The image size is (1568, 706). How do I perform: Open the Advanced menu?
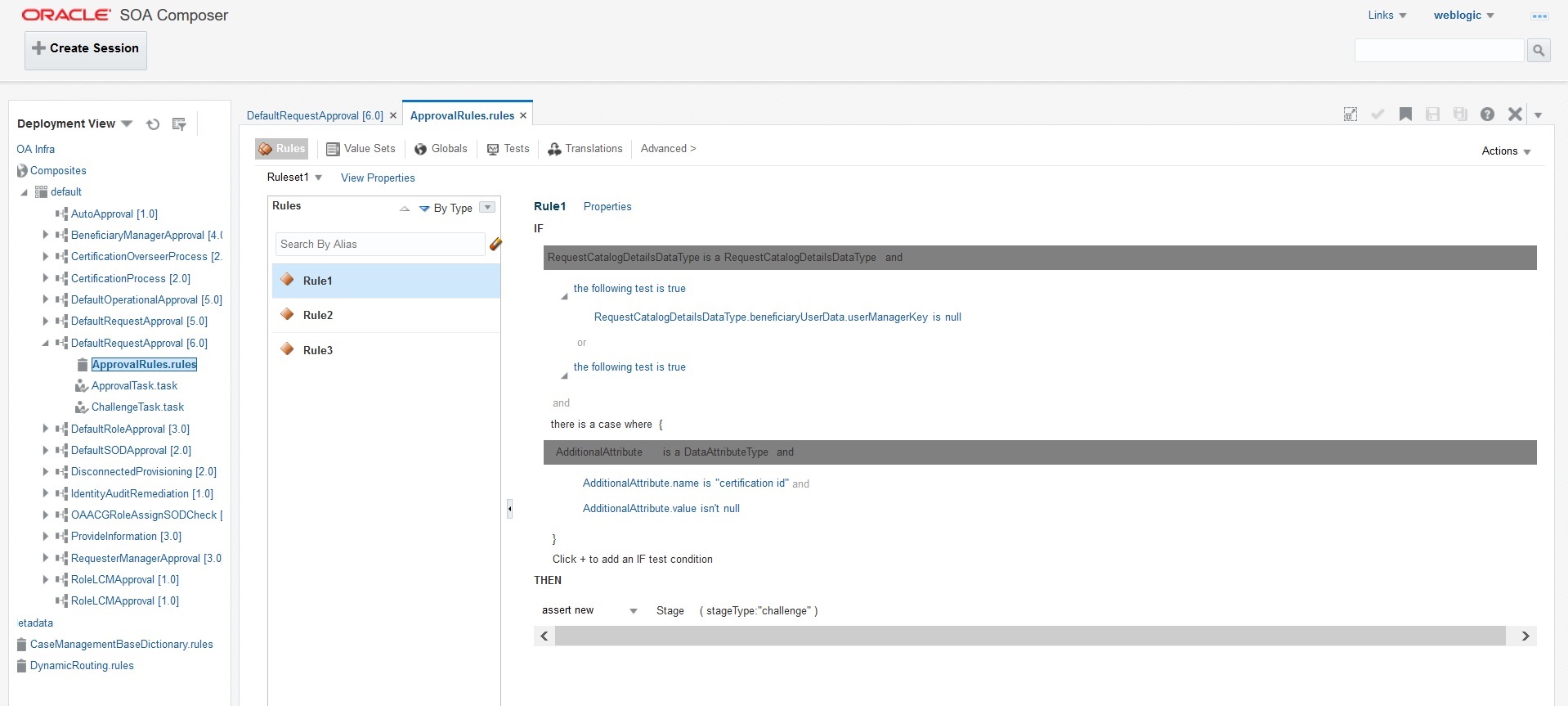pyautogui.click(x=668, y=149)
